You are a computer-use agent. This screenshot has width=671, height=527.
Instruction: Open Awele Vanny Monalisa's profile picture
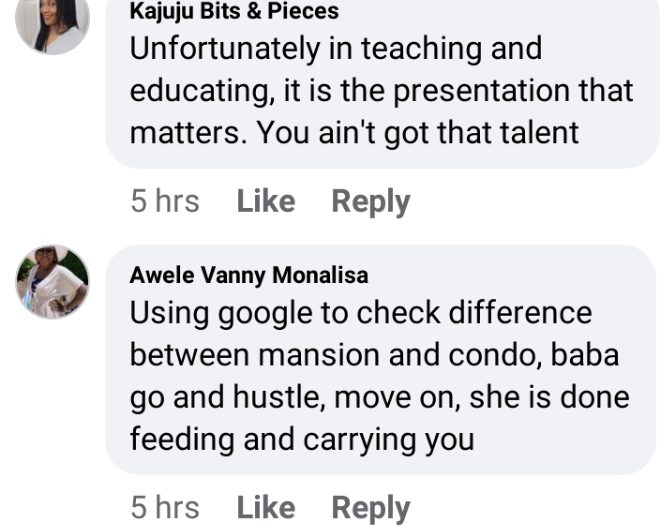point(52,281)
